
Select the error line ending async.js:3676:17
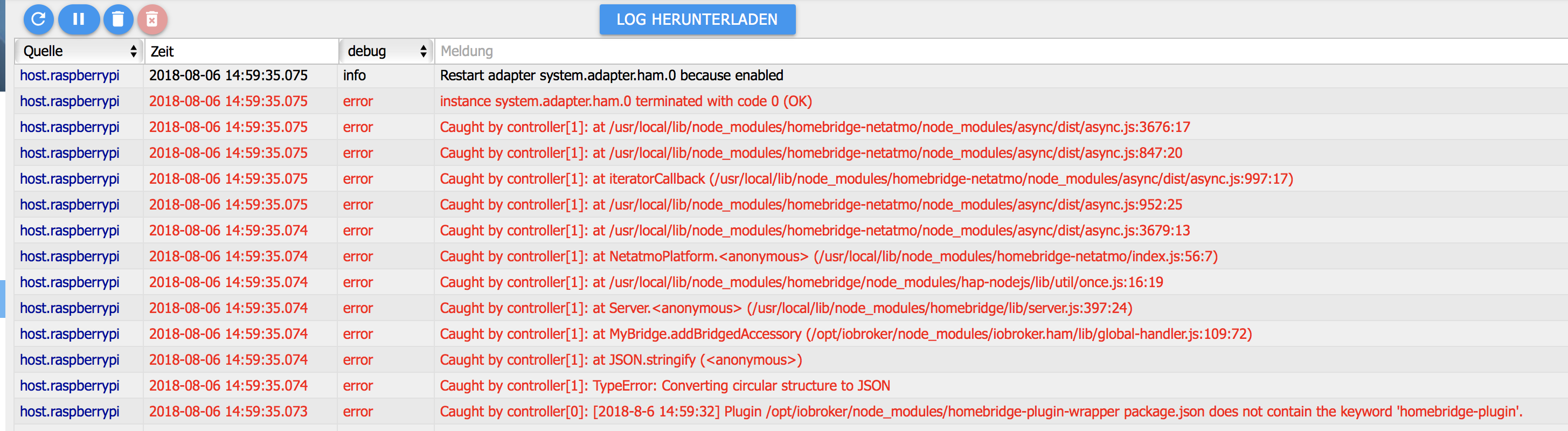pyautogui.click(x=814, y=127)
